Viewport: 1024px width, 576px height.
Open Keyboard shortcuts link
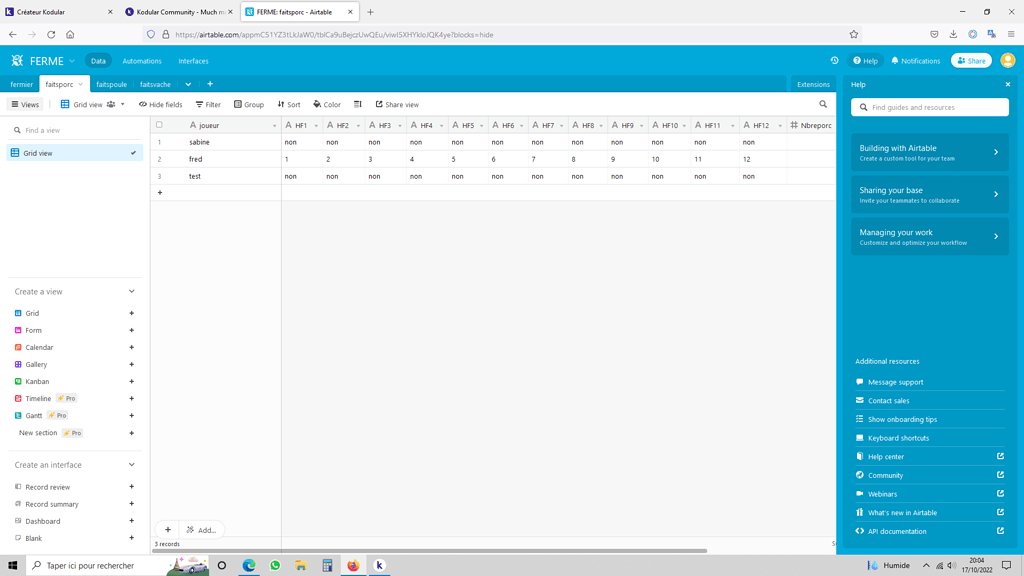point(898,438)
